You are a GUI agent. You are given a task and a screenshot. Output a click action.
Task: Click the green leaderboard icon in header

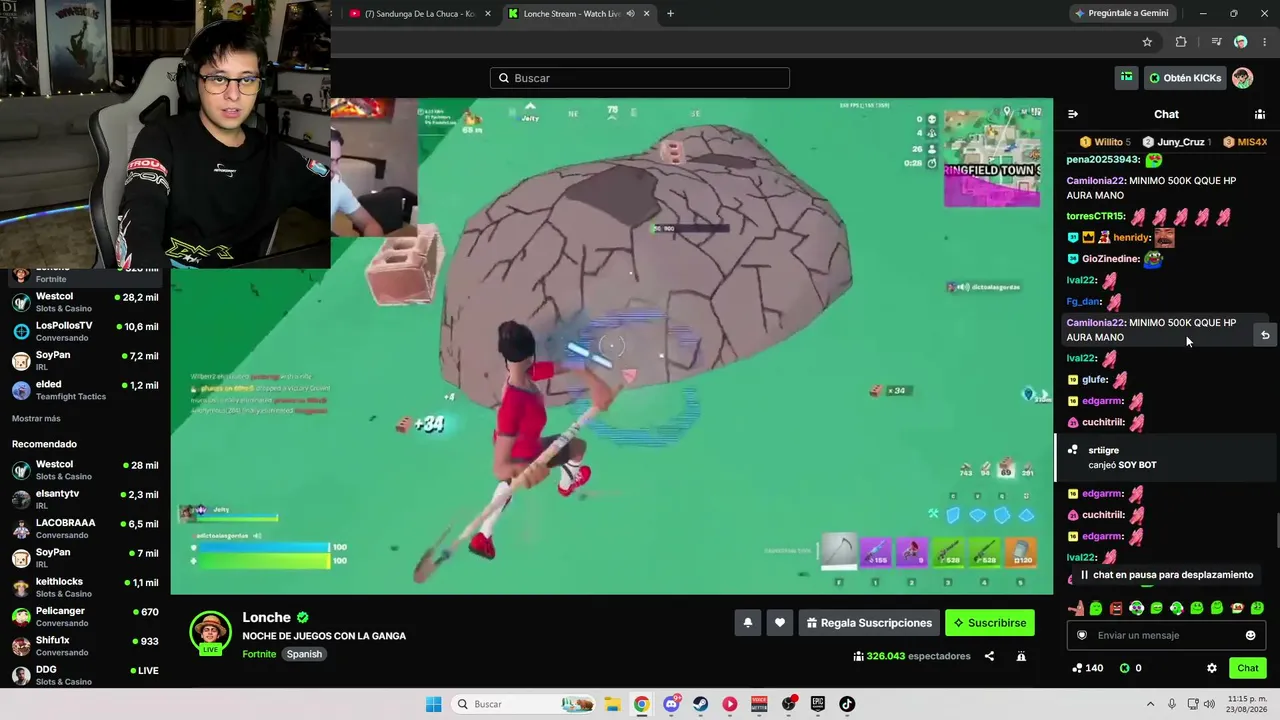point(1127,77)
